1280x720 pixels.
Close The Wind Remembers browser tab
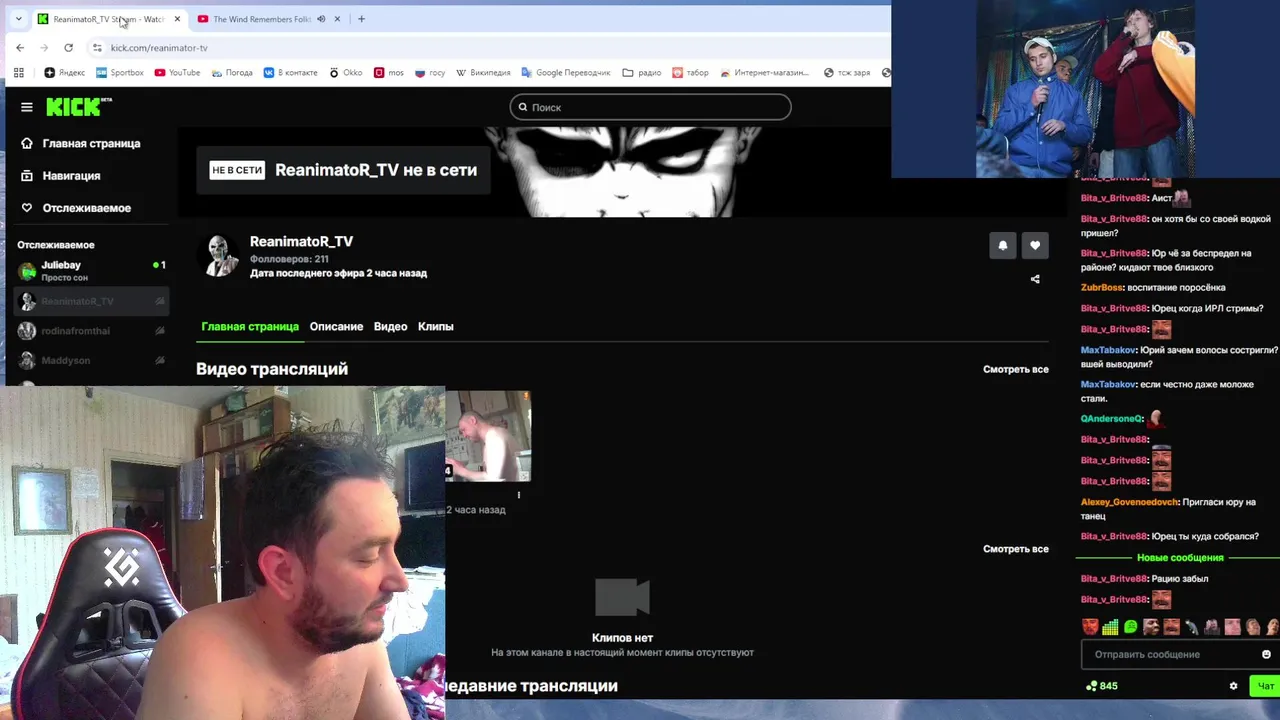click(x=337, y=19)
